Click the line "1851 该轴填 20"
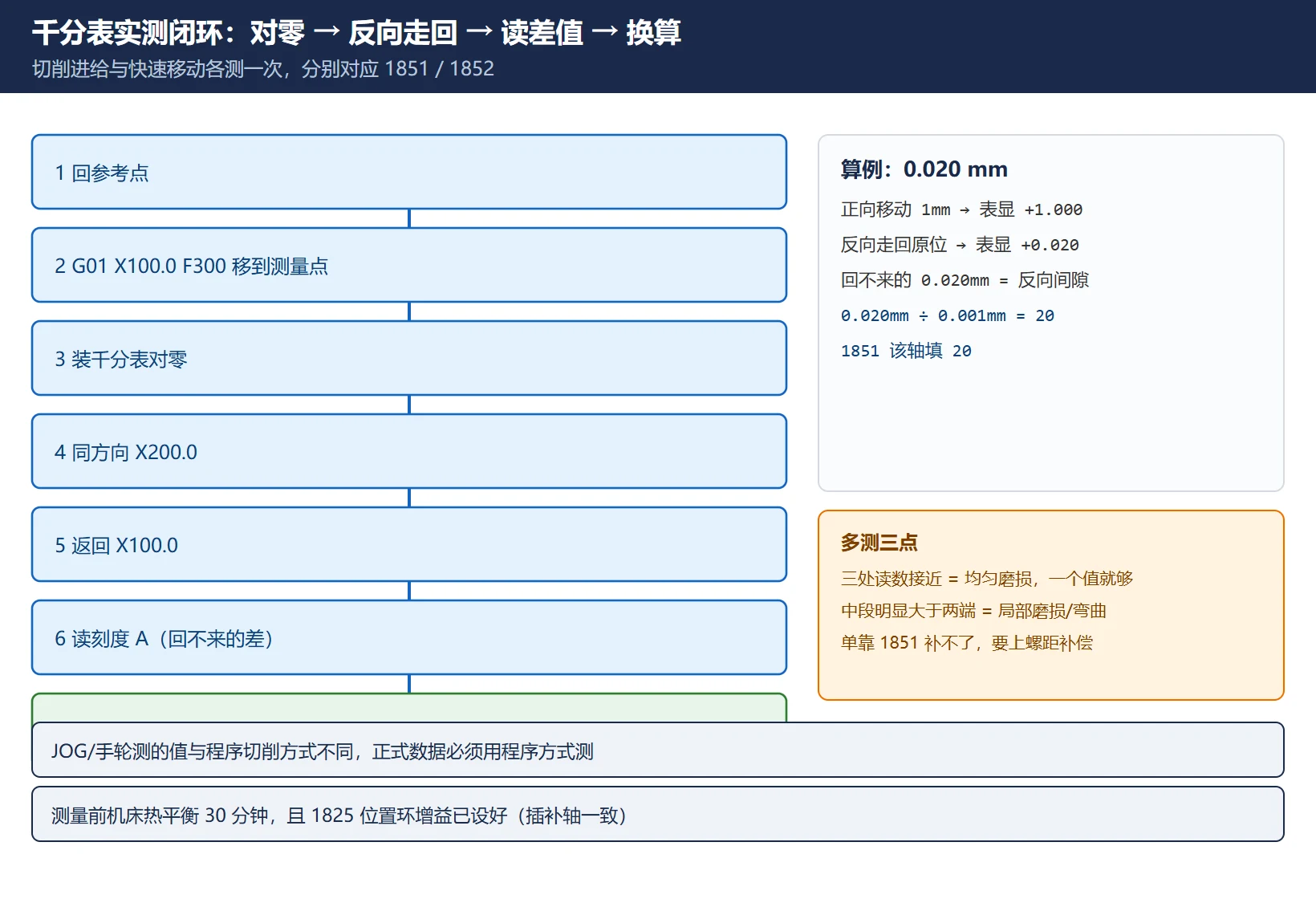Image resolution: width=1316 pixels, height=899 pixels. click(x=906, y=351)
